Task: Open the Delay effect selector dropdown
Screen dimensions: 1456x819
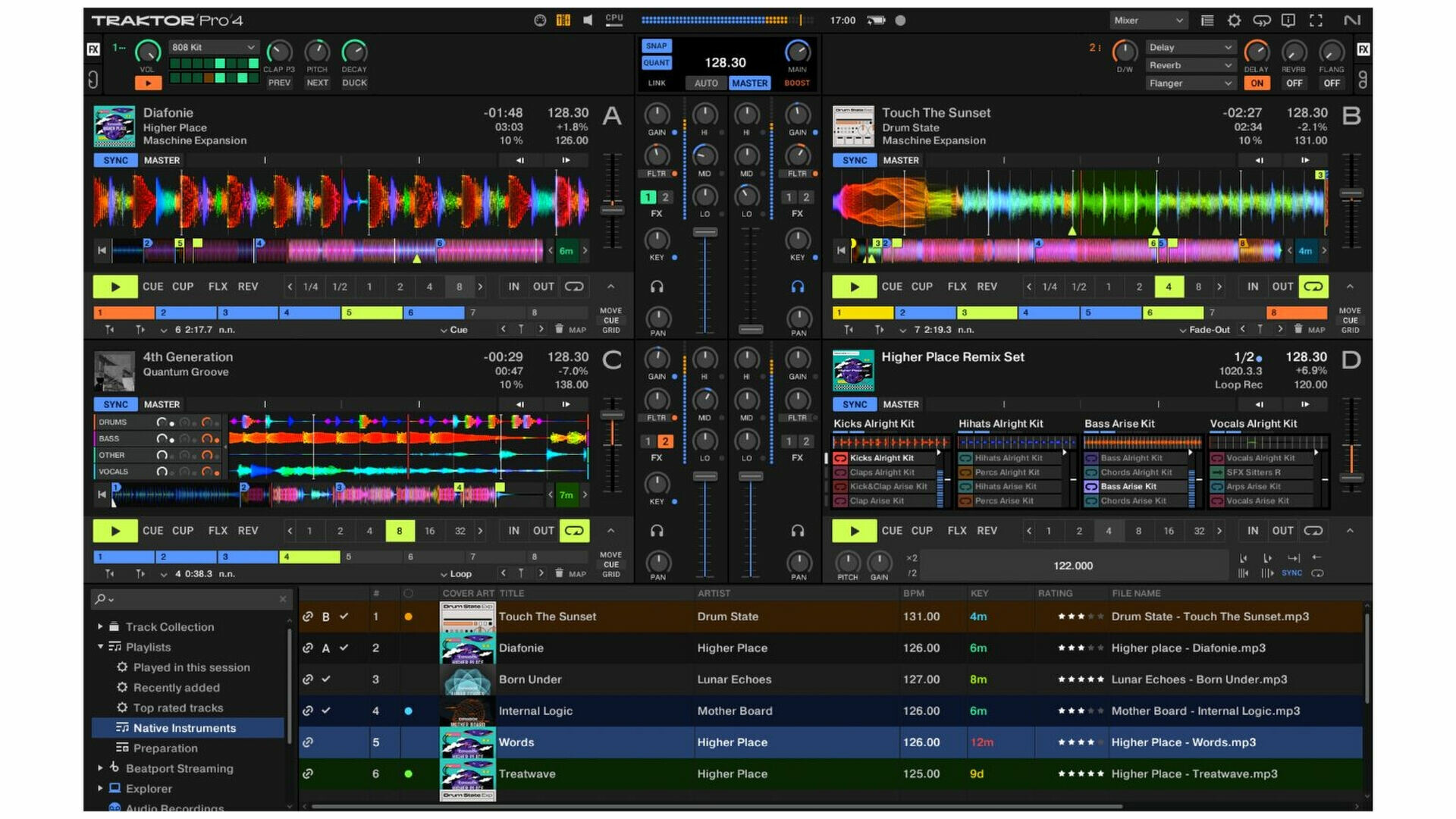Action: coord(1191,47)
